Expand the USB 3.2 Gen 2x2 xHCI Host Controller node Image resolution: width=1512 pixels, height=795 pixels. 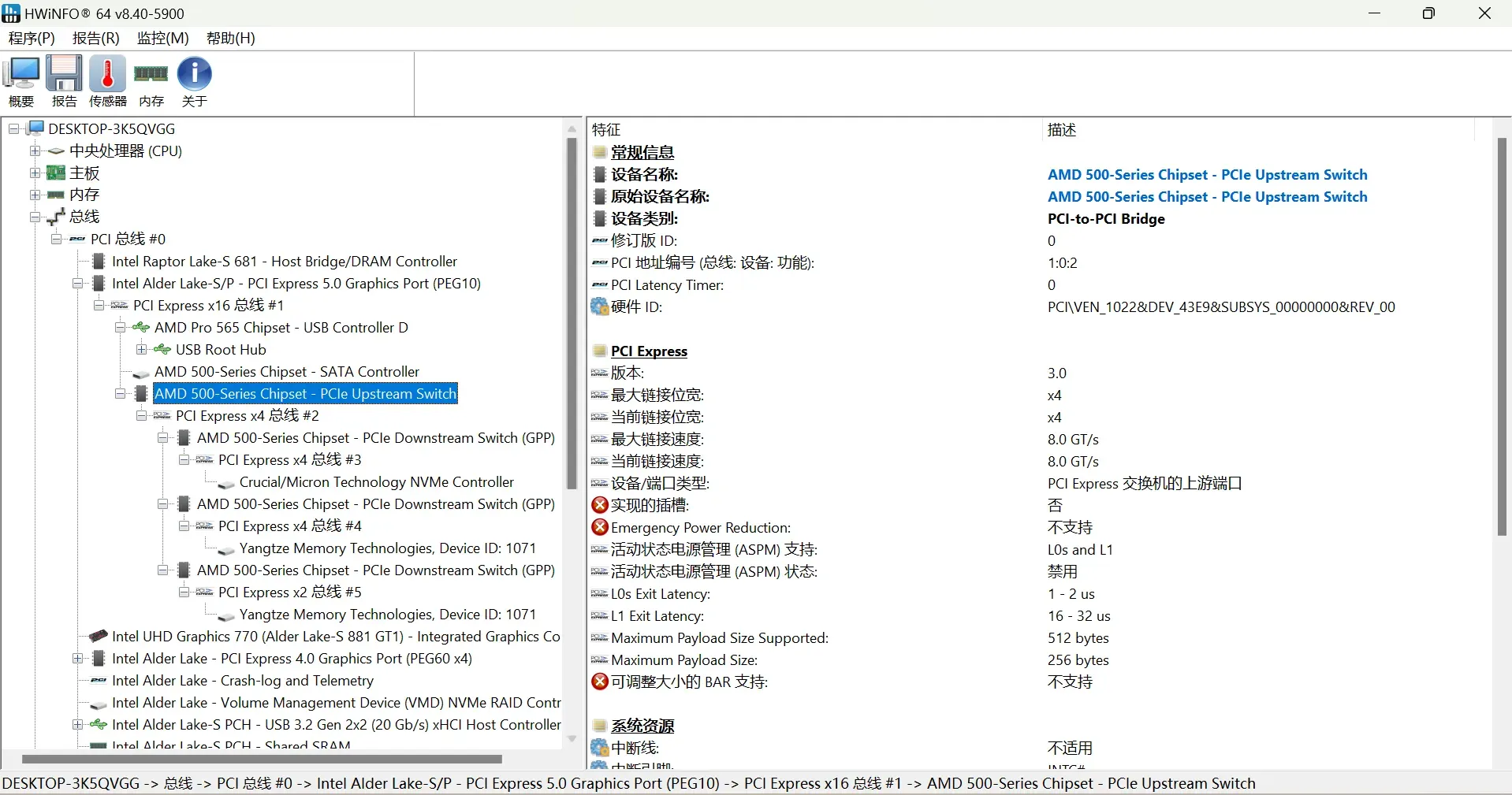77,724
